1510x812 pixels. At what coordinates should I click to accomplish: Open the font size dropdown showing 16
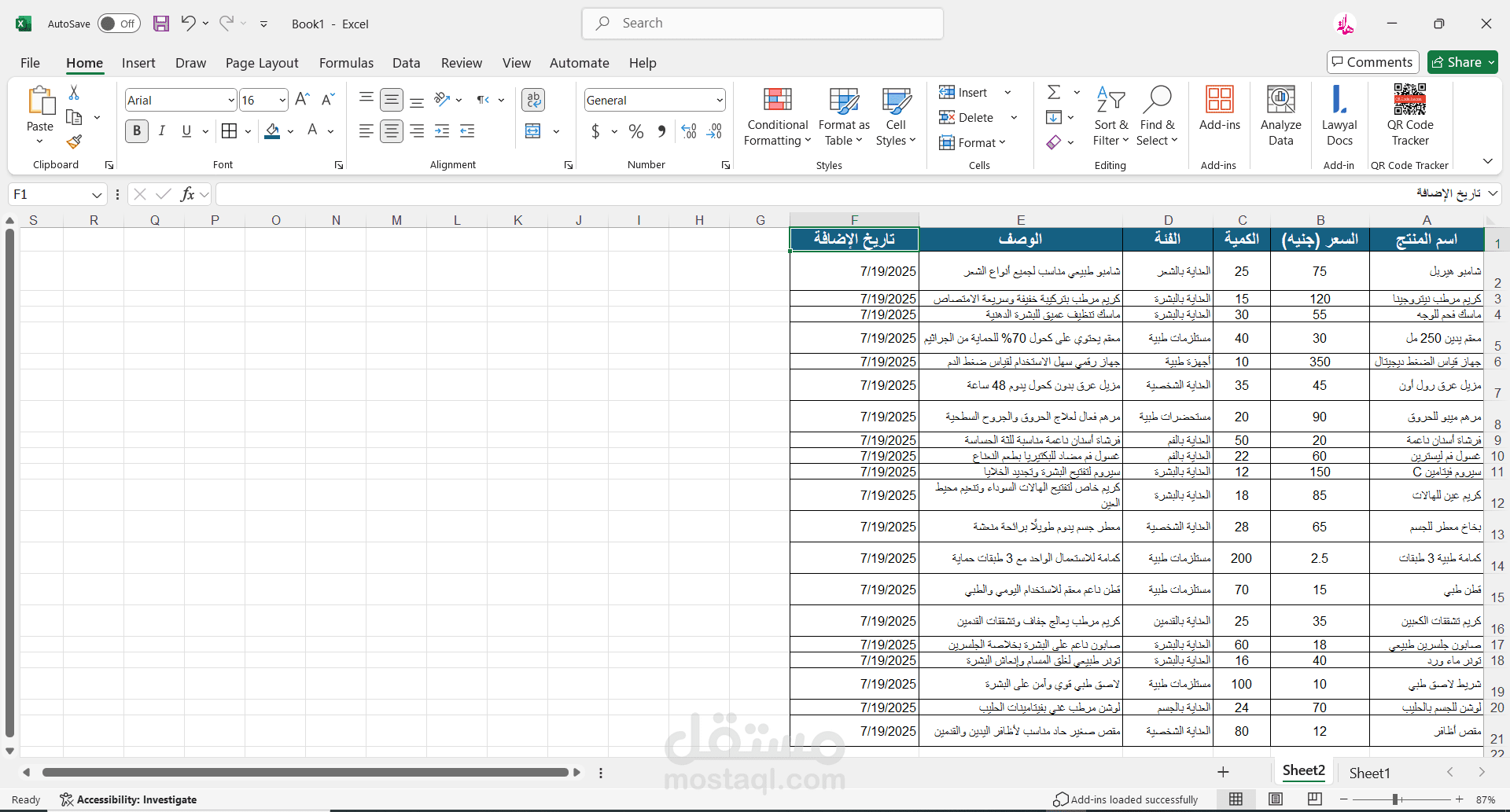tap(282, 101)
